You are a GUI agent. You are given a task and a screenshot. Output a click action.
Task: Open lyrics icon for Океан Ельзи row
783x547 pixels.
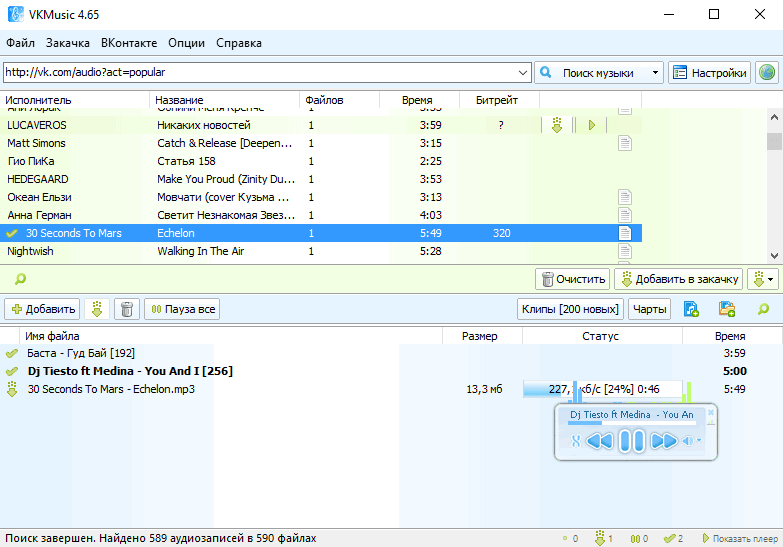coord(625,197)
